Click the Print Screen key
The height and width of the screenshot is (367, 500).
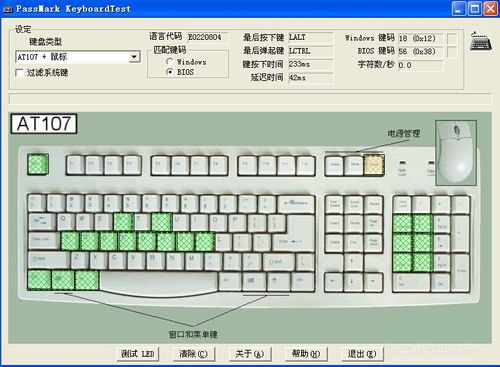tap(334, 204)
